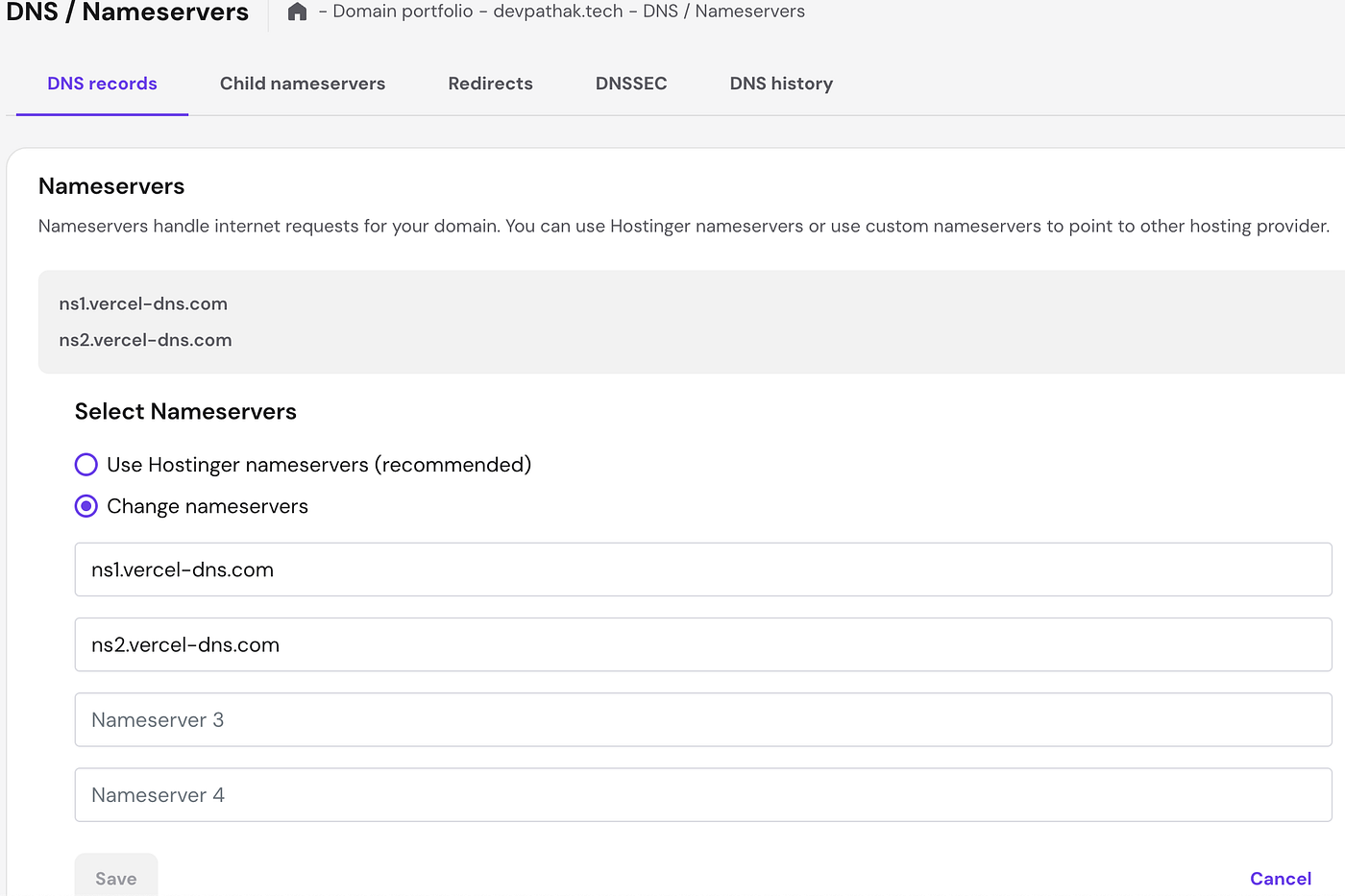Viewport: 1345px width, 896px height.
Task: Click the home icon in breadcrumb
Action: [298, 12]
